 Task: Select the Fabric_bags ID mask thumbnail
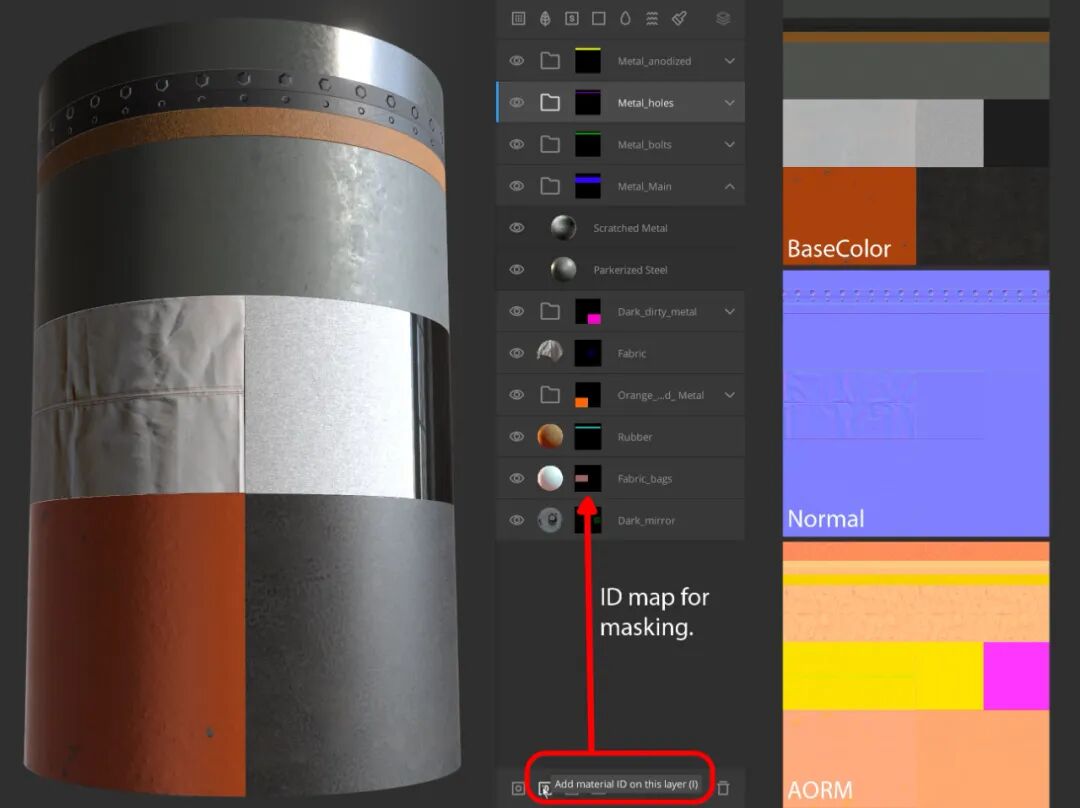(x=588, y=478)
